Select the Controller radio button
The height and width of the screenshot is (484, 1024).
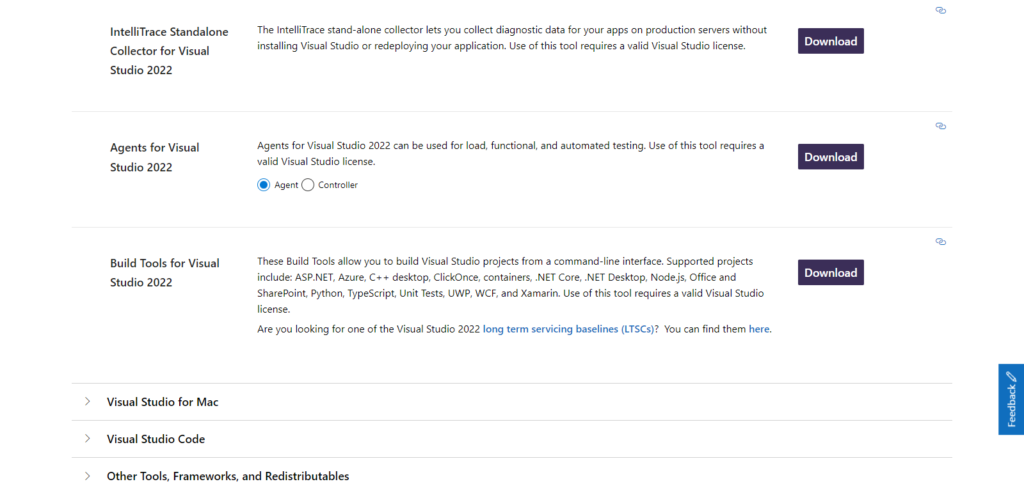point(308,185)
